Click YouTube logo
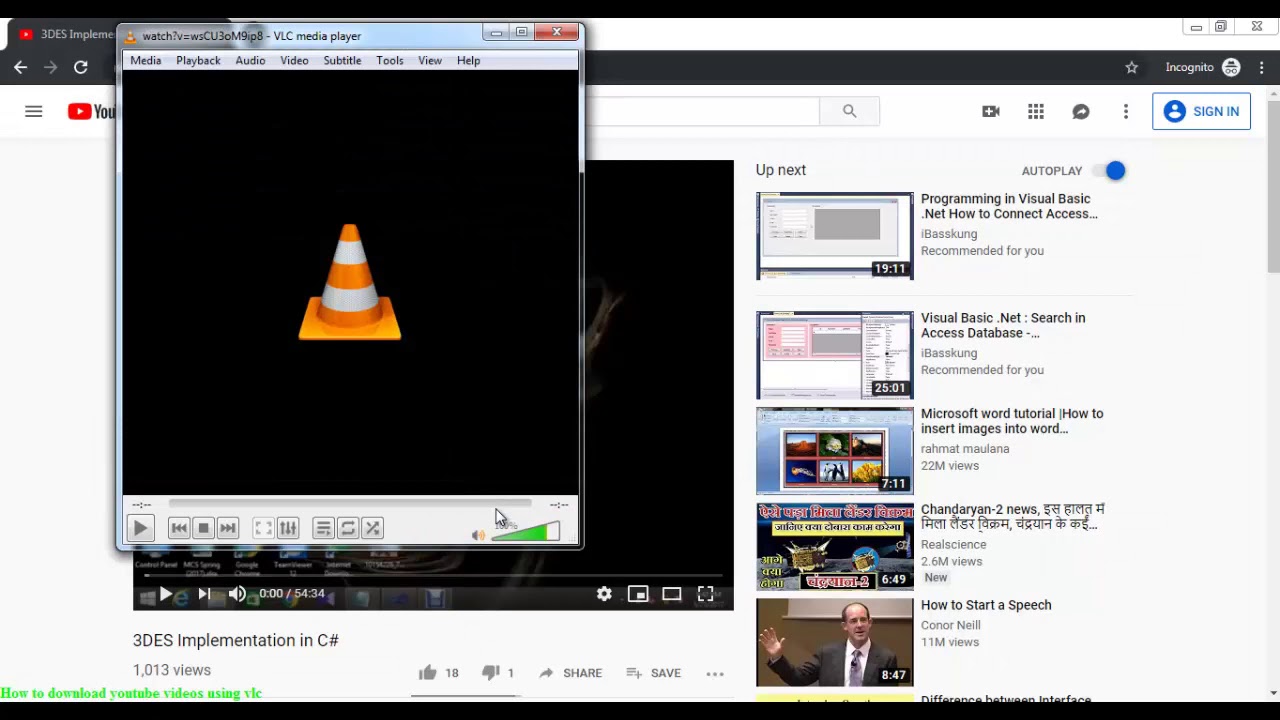Image resolution: width=1280 pixels, height=720 pixels. [91, 111]
